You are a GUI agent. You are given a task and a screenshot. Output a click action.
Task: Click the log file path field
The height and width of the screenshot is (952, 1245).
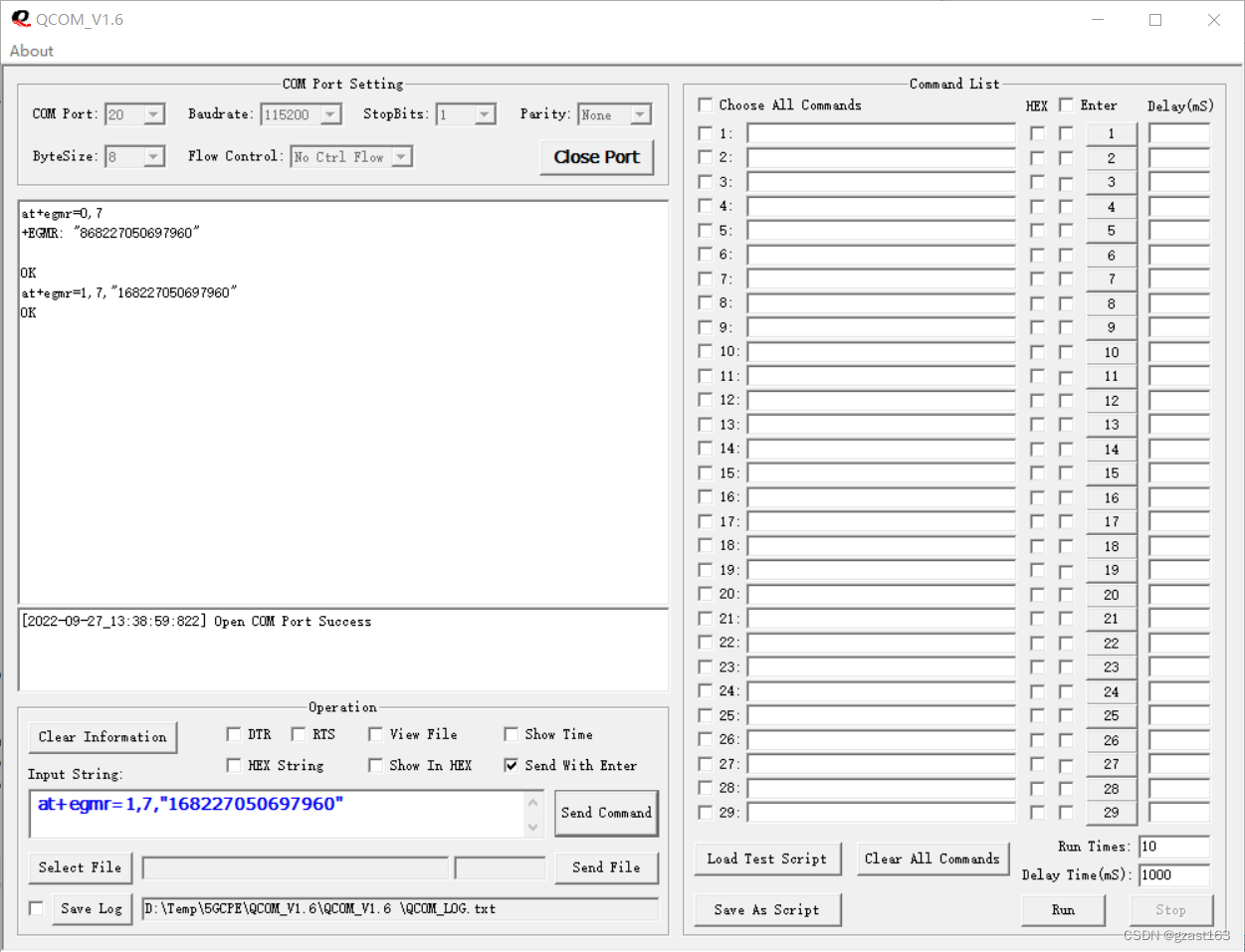coord(400,908)
